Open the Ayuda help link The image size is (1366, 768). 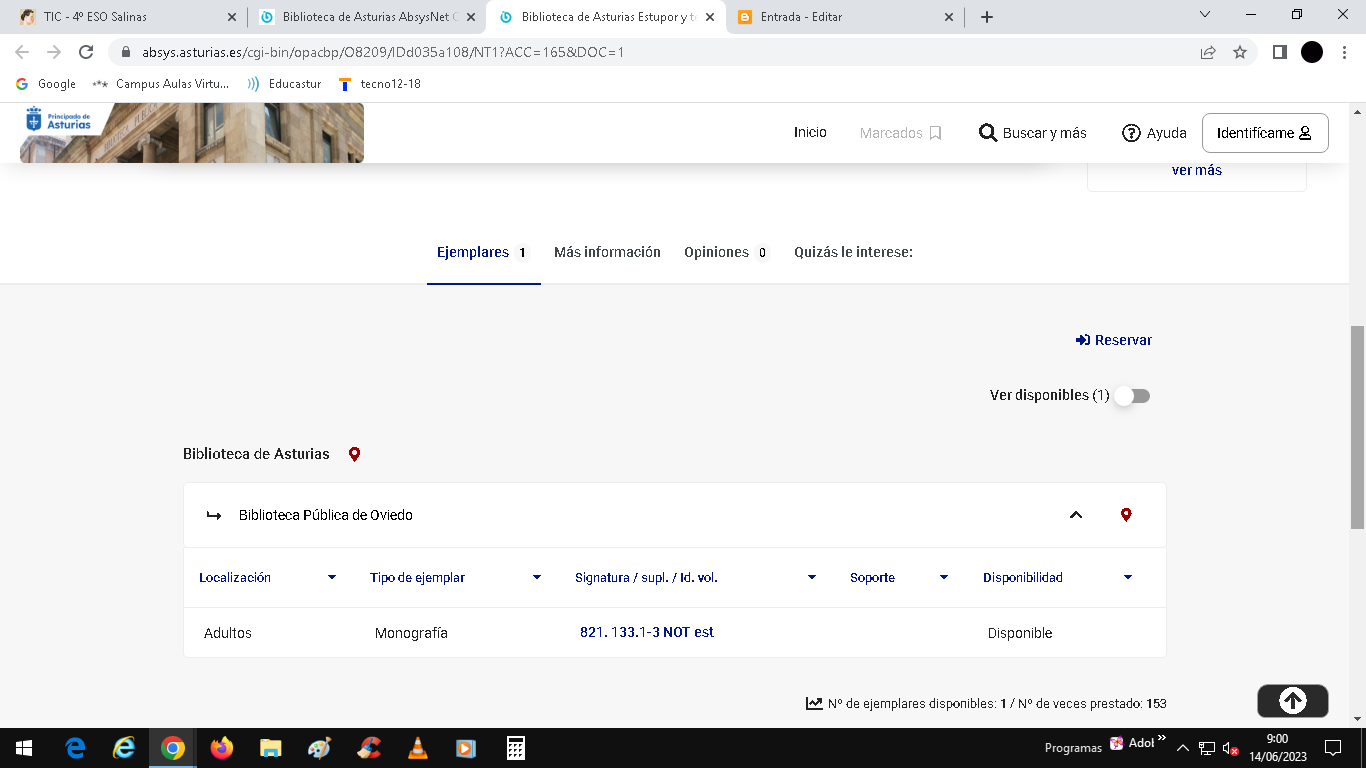[1154, 133]
